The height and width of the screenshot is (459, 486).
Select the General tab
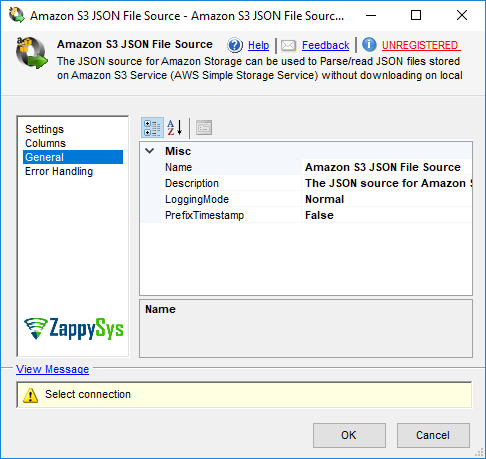[x=73, y=157]
